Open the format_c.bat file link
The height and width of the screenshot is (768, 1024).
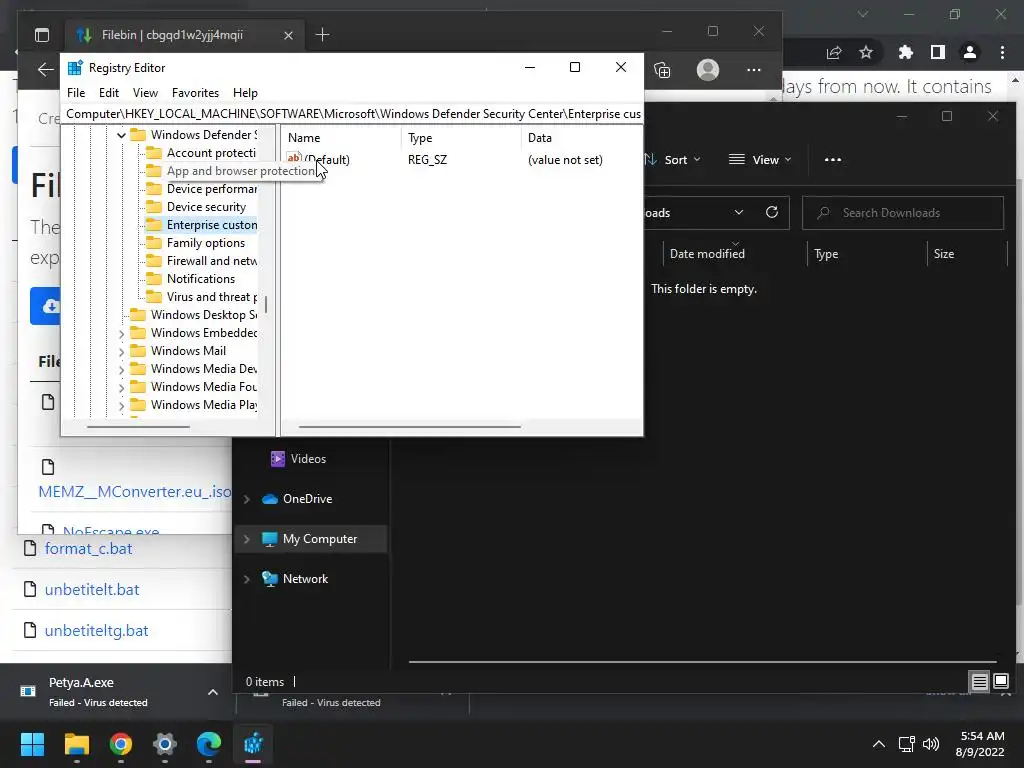coord(88,549)
